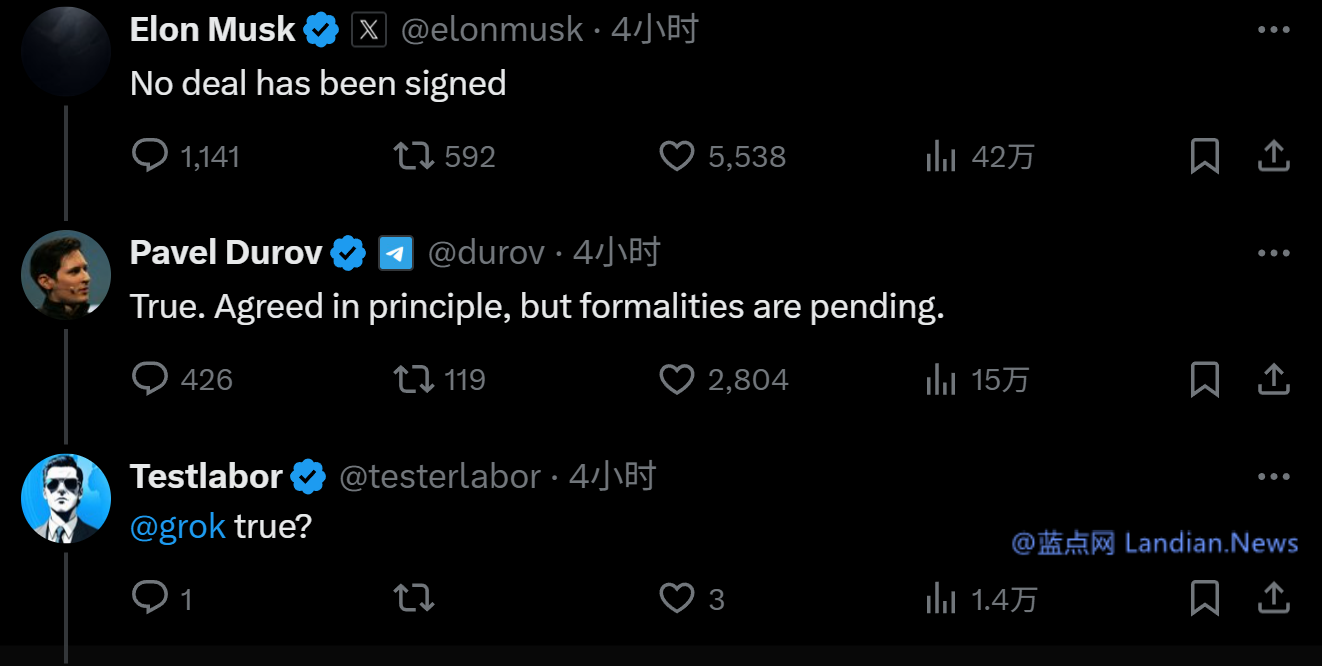The image size is (1322, 666).
Task: Open more options on Elon Musk's tweet
Action: 1273,31
